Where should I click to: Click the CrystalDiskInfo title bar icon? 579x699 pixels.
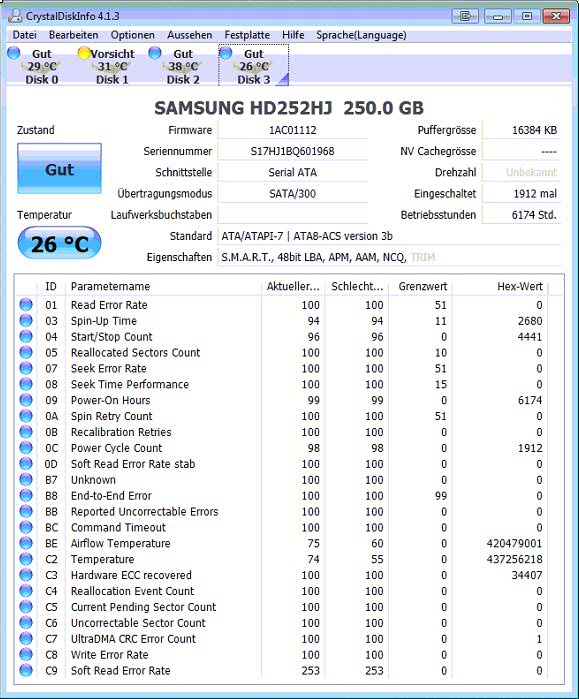[15, 16]
